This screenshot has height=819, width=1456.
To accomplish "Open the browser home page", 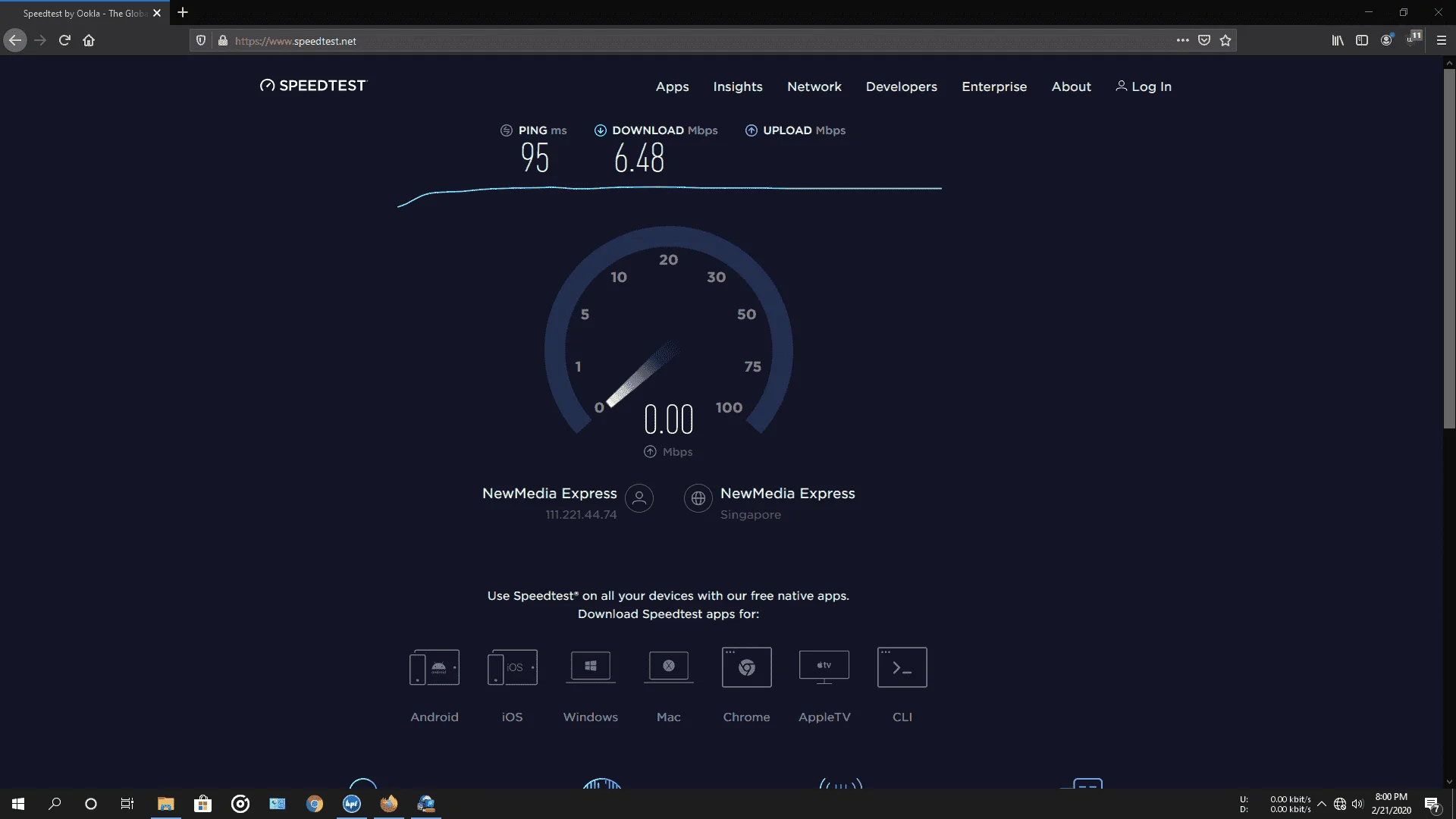I will (x=89, y=40).
